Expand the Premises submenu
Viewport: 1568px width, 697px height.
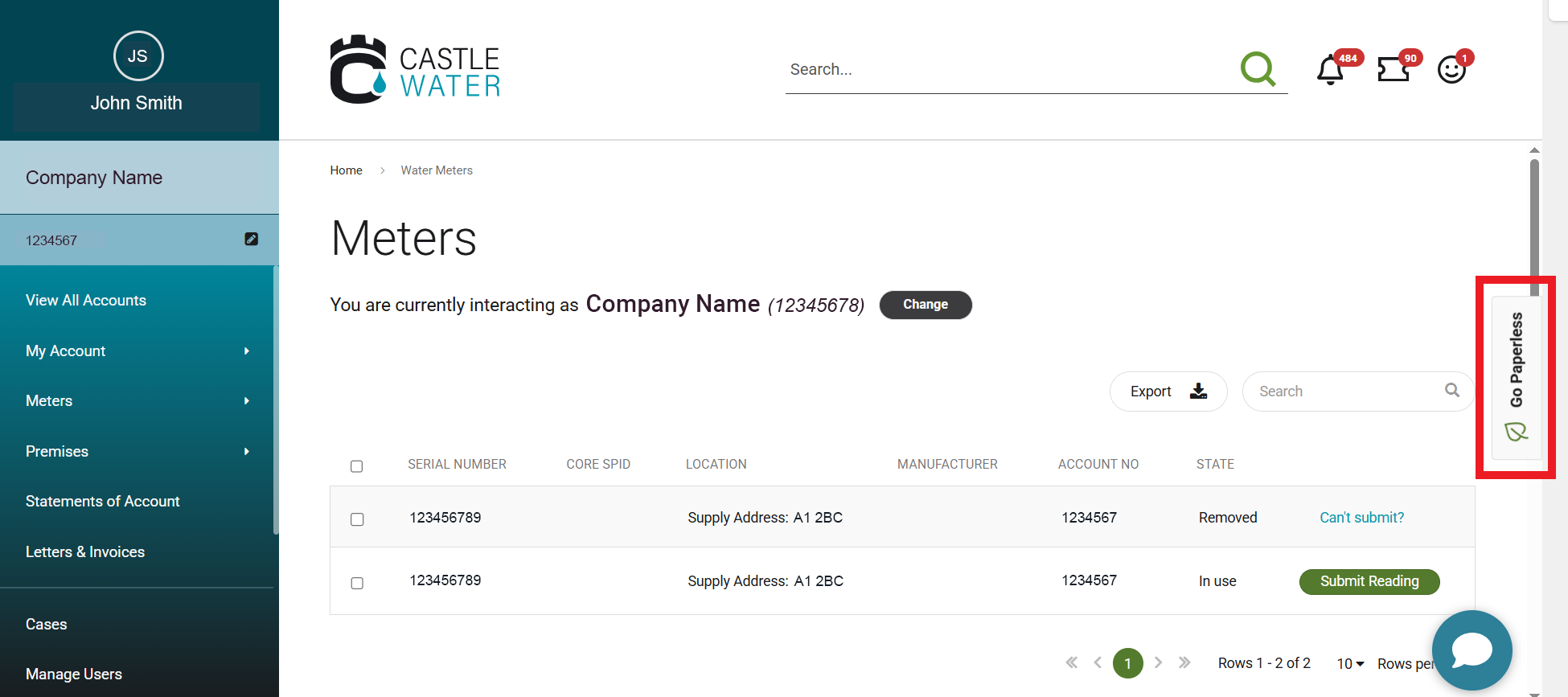pos(246,452)
